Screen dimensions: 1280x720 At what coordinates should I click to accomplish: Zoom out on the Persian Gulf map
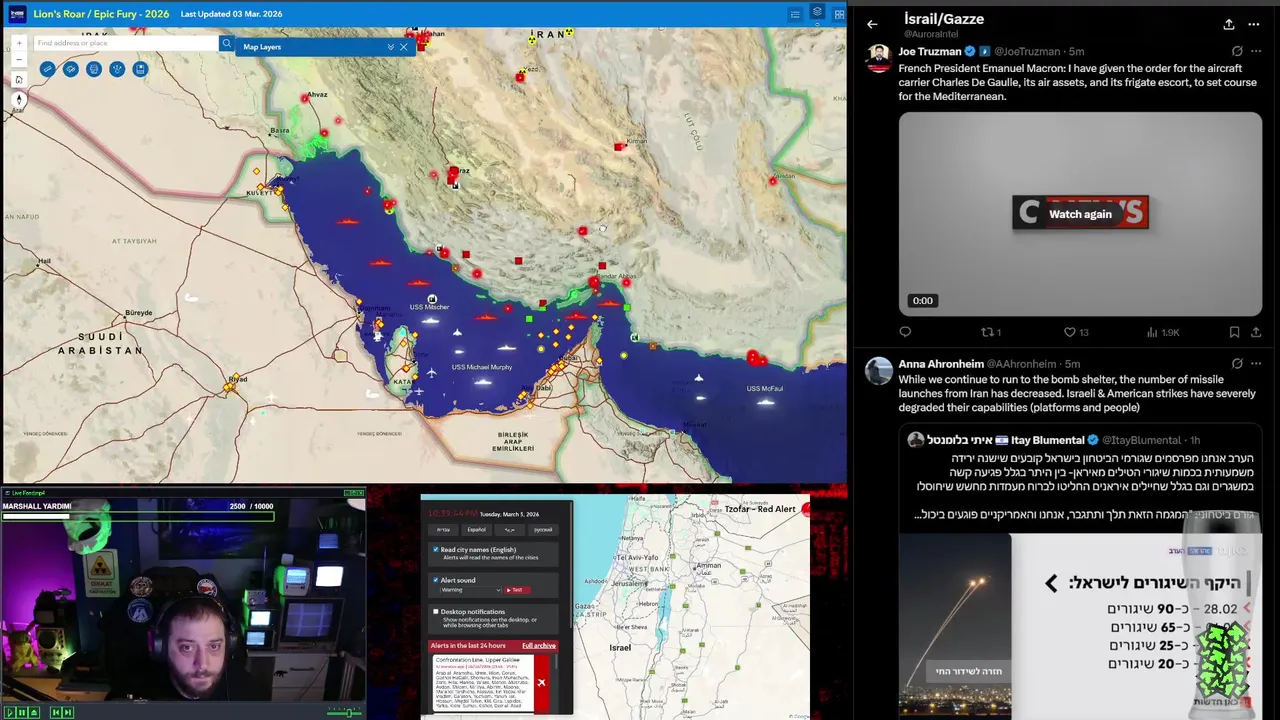point(19,59)
